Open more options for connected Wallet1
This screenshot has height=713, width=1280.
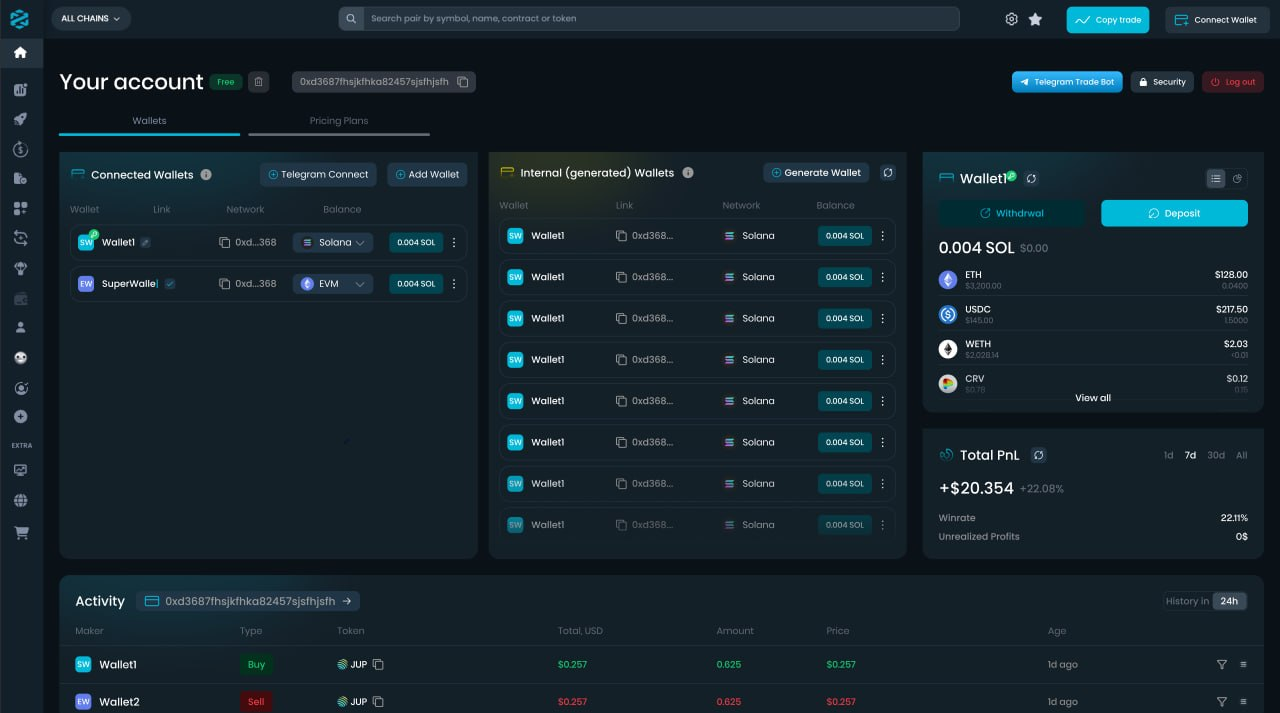[454, 242]
